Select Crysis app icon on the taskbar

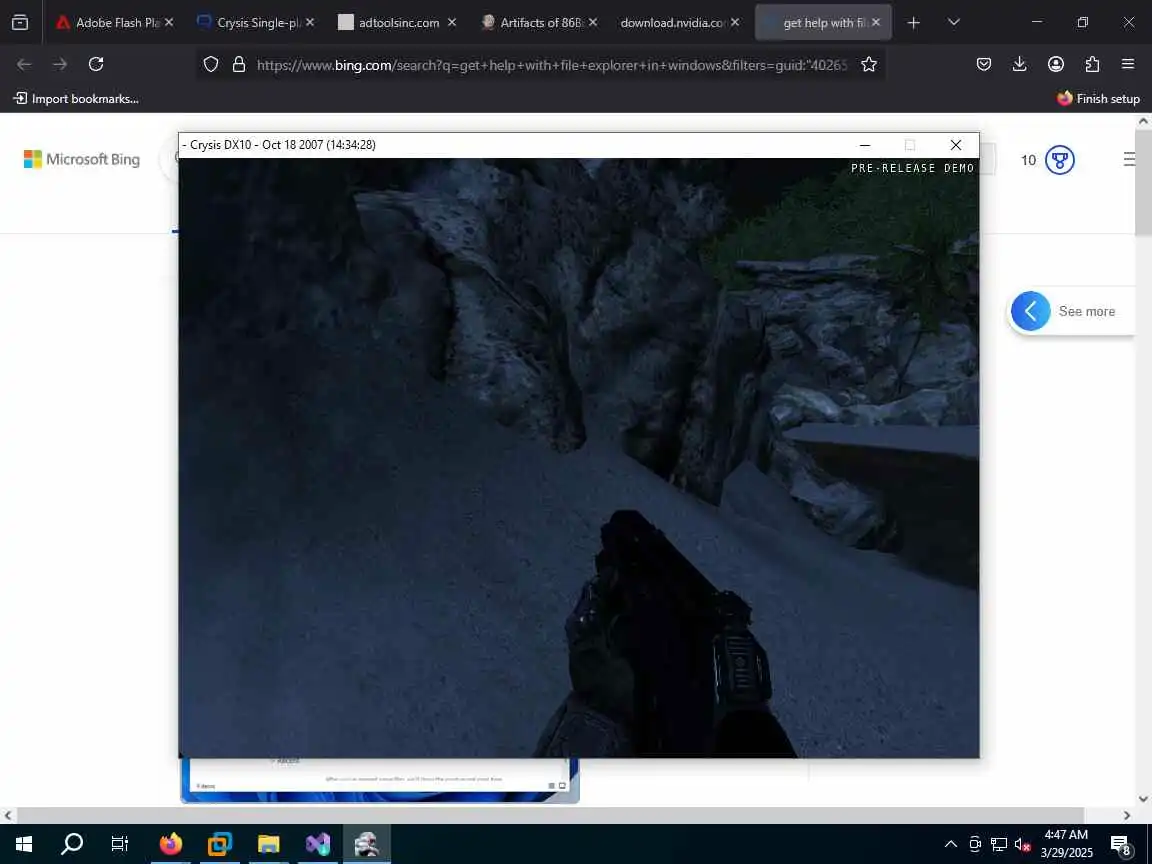pyautogui.click(x=367, y=844)
